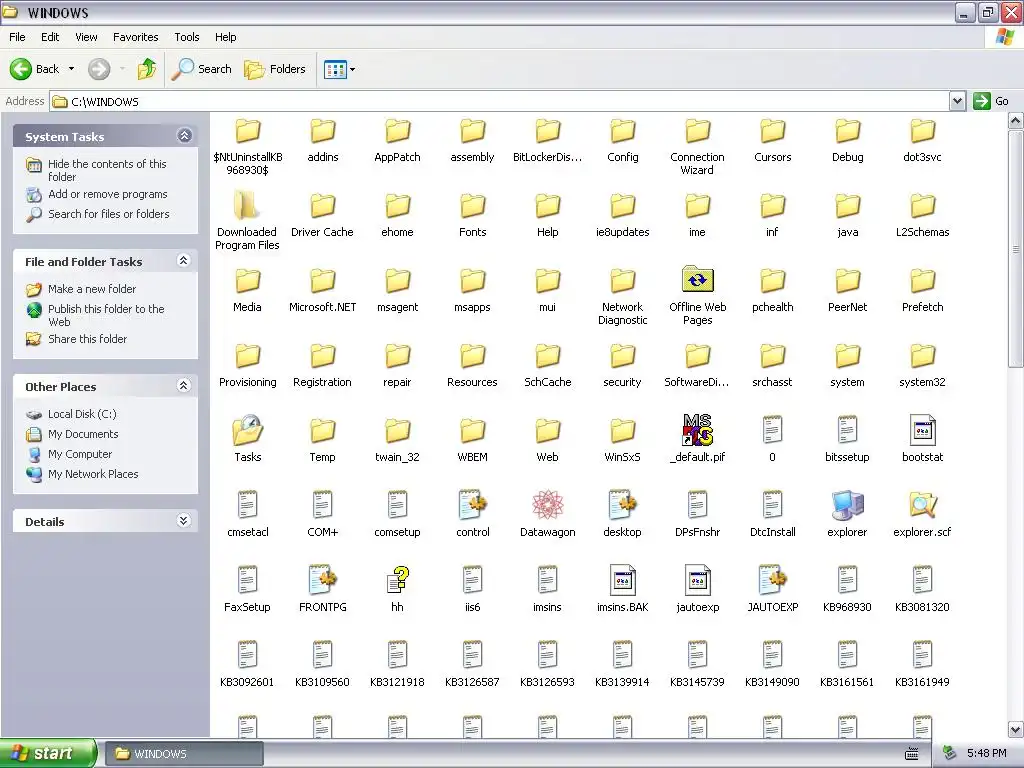Image resolution: width=1024 pixels, height=768 pixels.
Task: Select the bootstat file icon
Action: tap(922, 430)
